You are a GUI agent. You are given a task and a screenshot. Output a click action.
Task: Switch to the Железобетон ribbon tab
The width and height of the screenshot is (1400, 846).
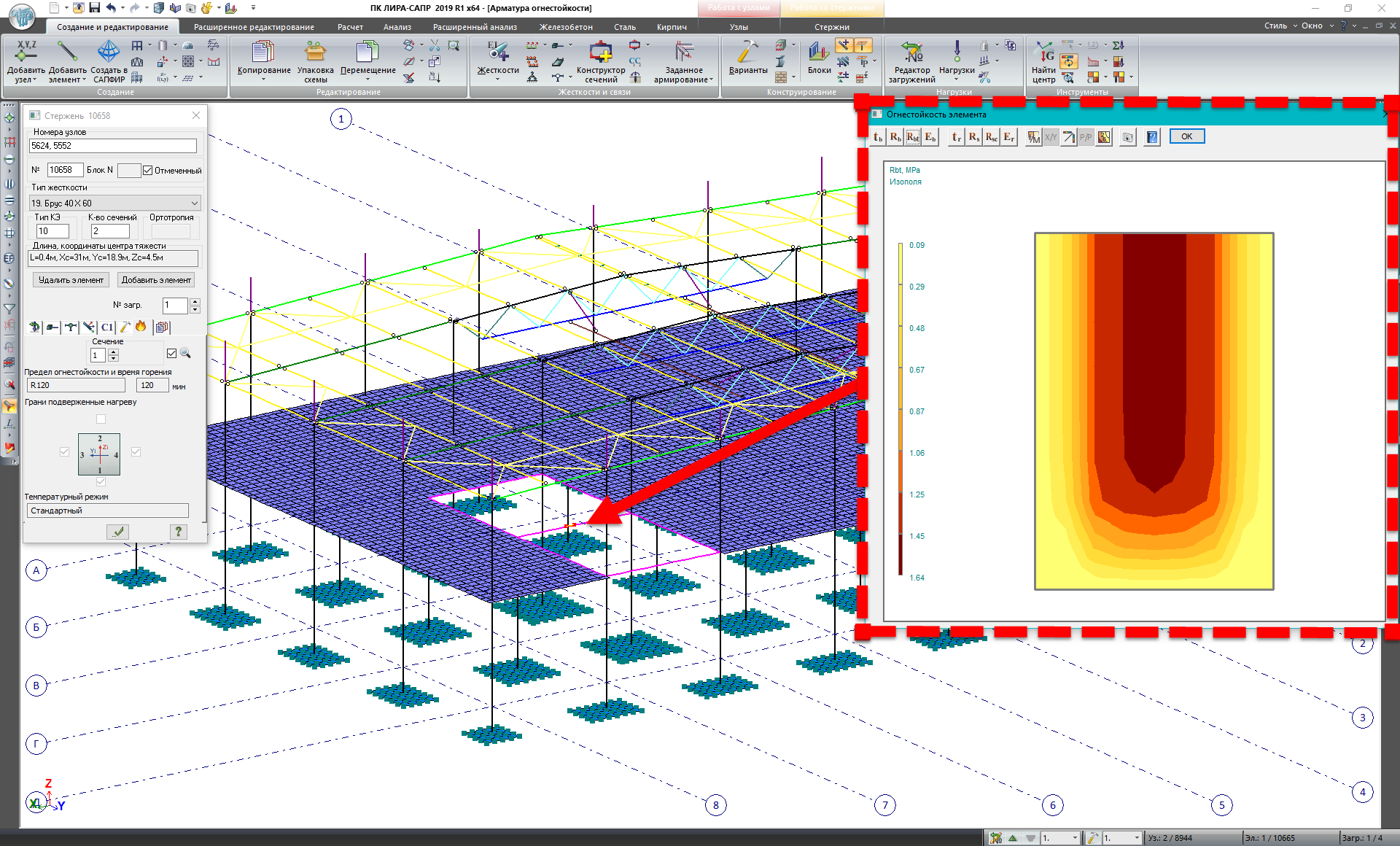pyautogui.click(x=566, y=27)
